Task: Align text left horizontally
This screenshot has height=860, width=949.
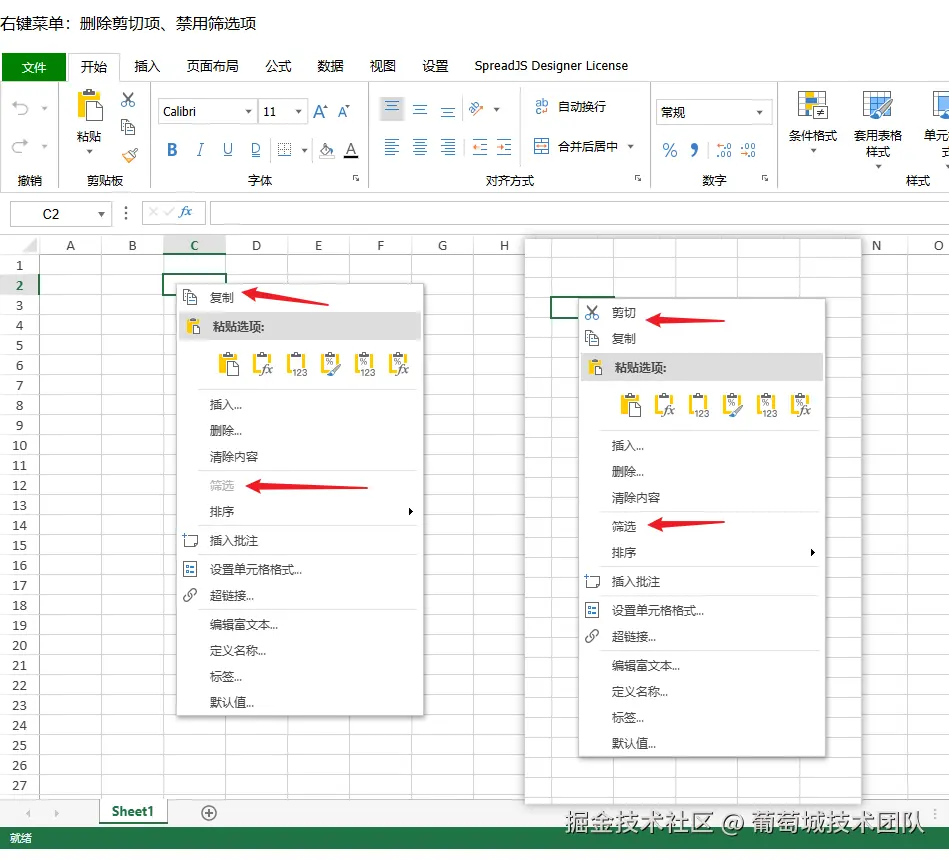Action: click(392, 147)
